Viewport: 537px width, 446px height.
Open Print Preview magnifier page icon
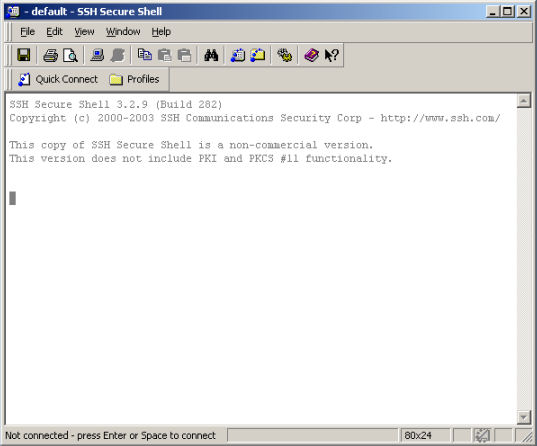tap(70, 55)
